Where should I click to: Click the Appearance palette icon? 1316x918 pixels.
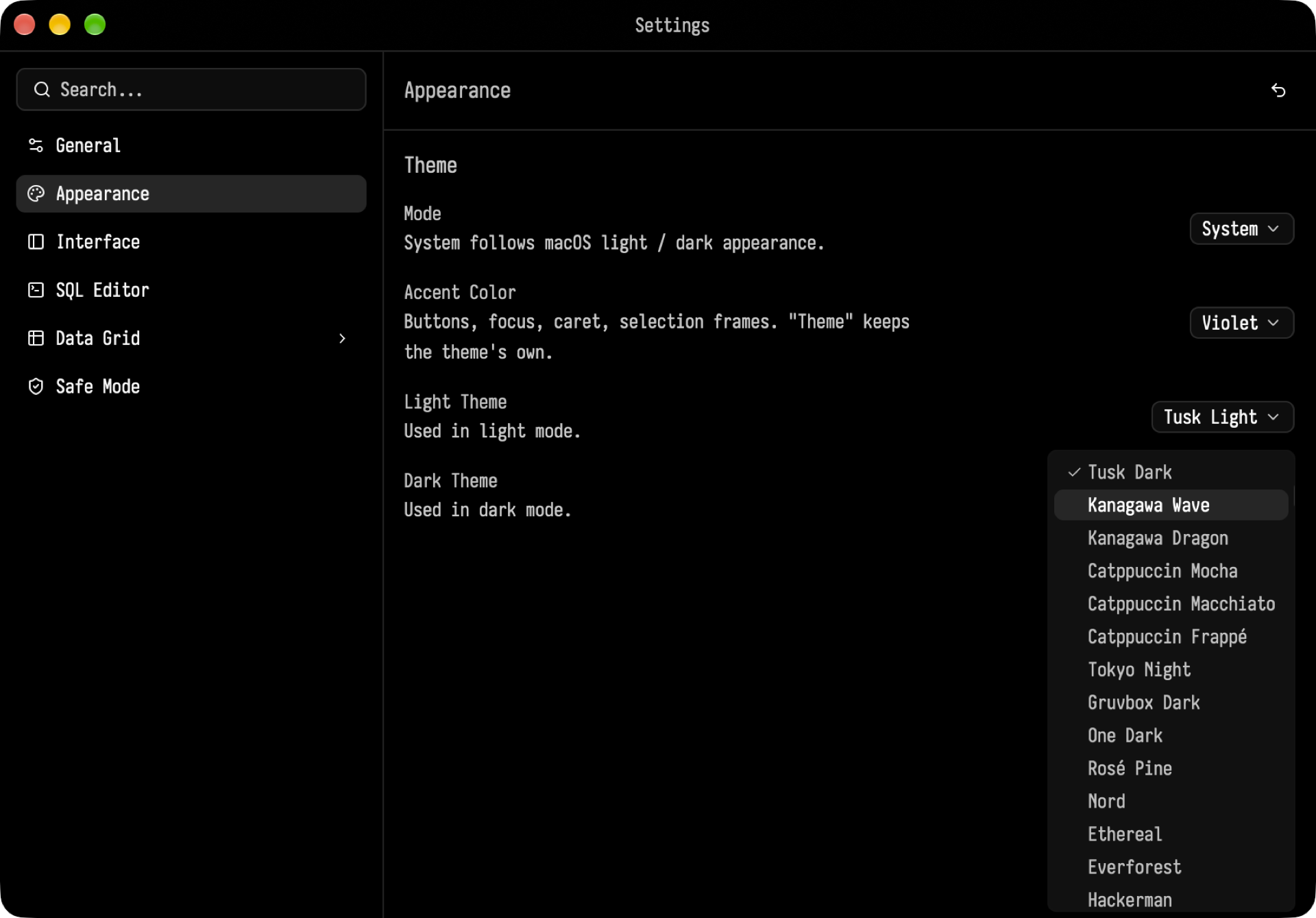(x=36, y=194)
